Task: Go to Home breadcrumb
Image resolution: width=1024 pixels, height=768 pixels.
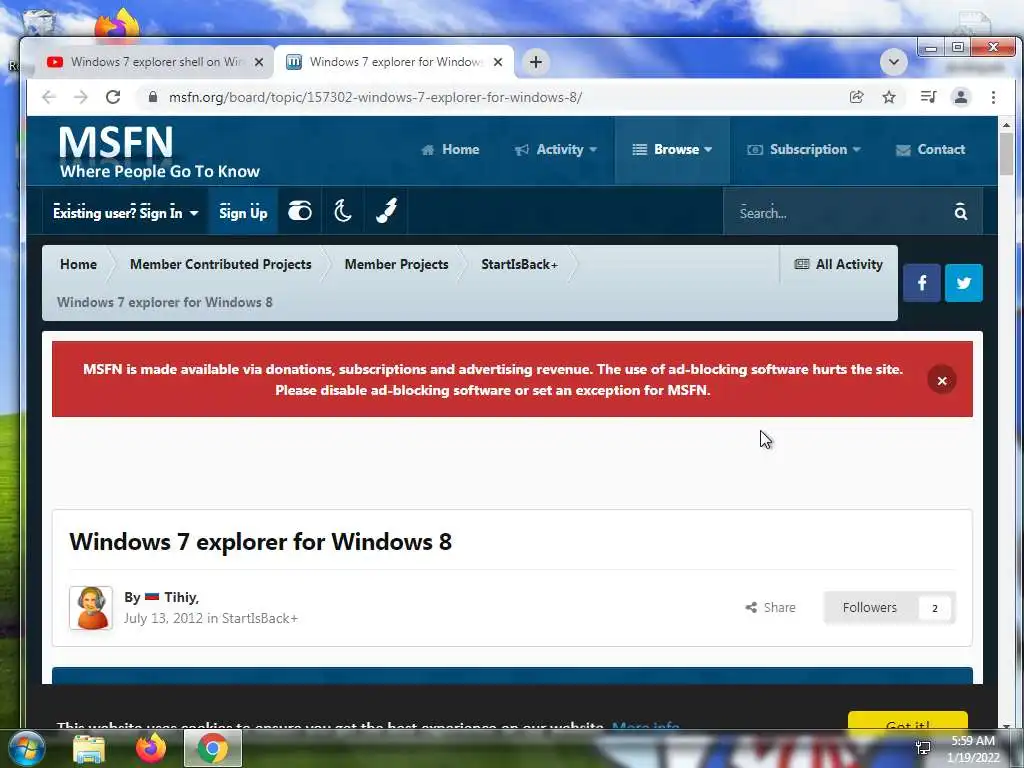Action: coord(78,264)
